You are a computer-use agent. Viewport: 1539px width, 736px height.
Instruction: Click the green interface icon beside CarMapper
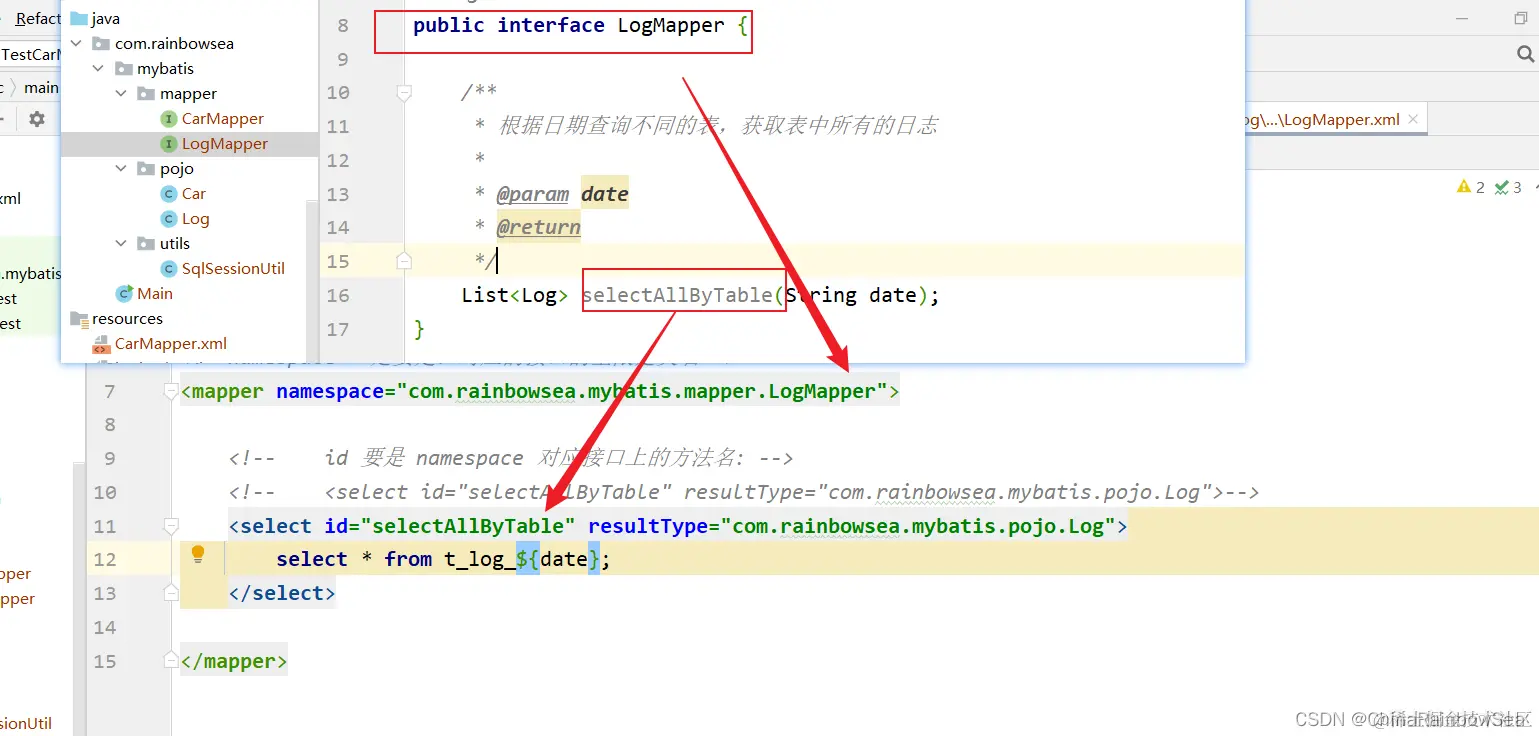pos(169,118)
